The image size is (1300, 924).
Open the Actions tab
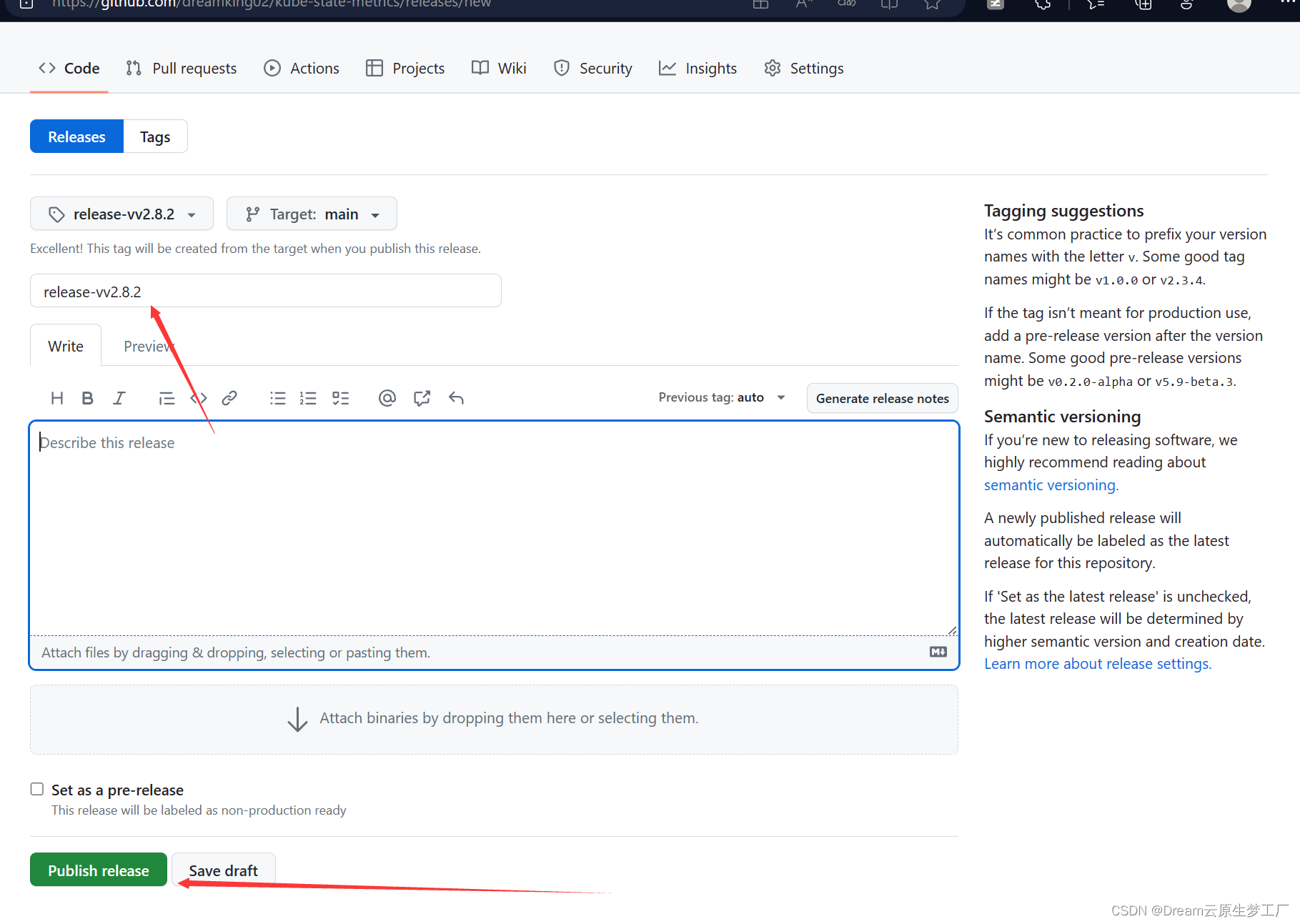click(302, 68)
